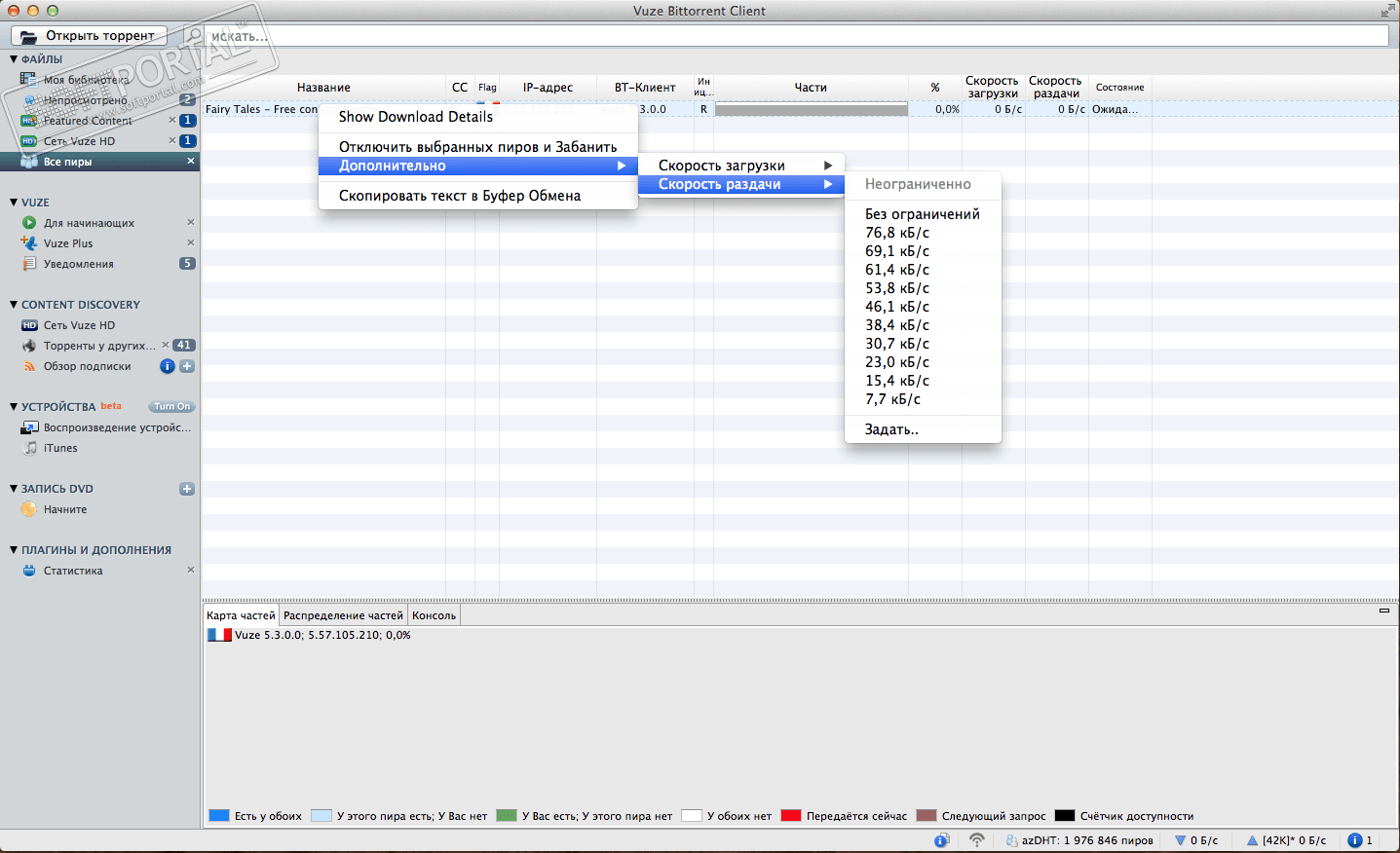Click azDHT peers icon in status bar

(1011, 840)
